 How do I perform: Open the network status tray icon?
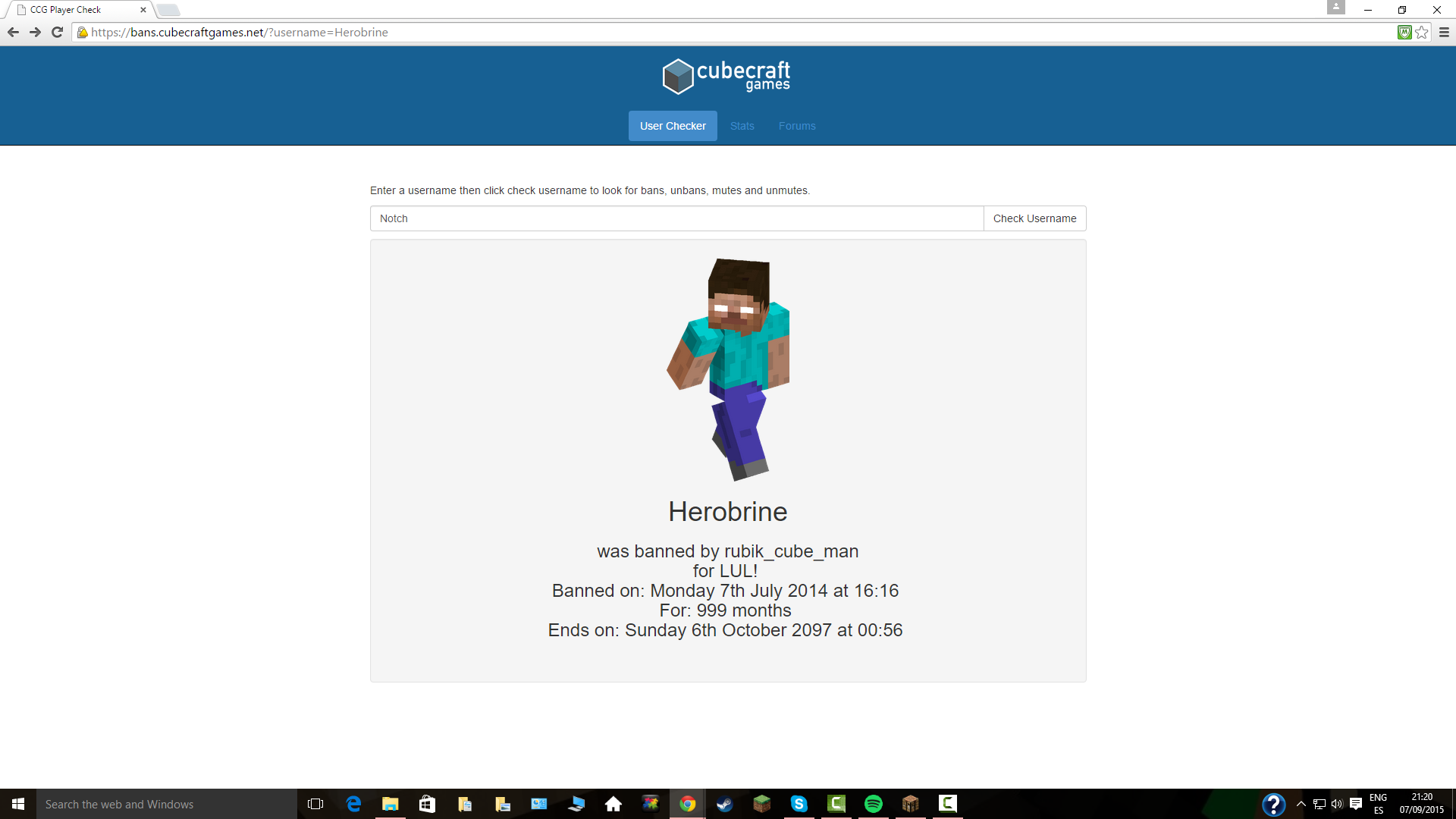1319,804
